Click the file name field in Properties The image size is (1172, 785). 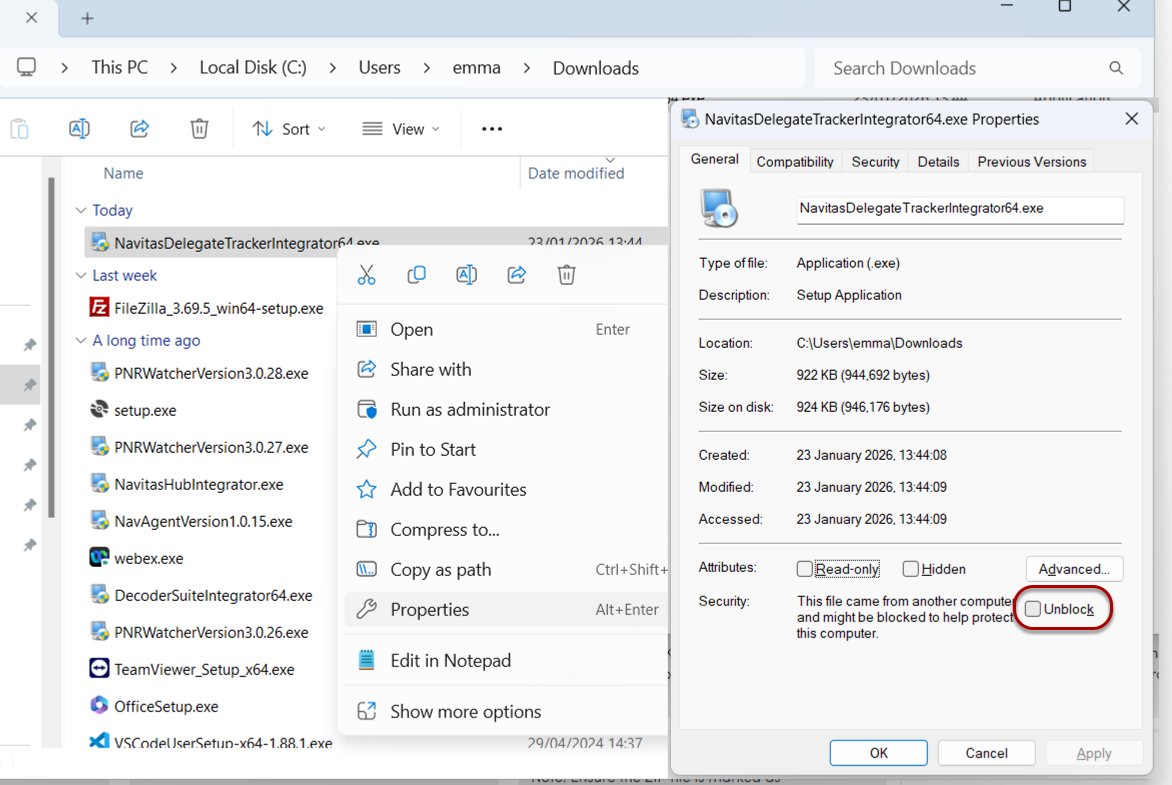(x=960, y=209)
